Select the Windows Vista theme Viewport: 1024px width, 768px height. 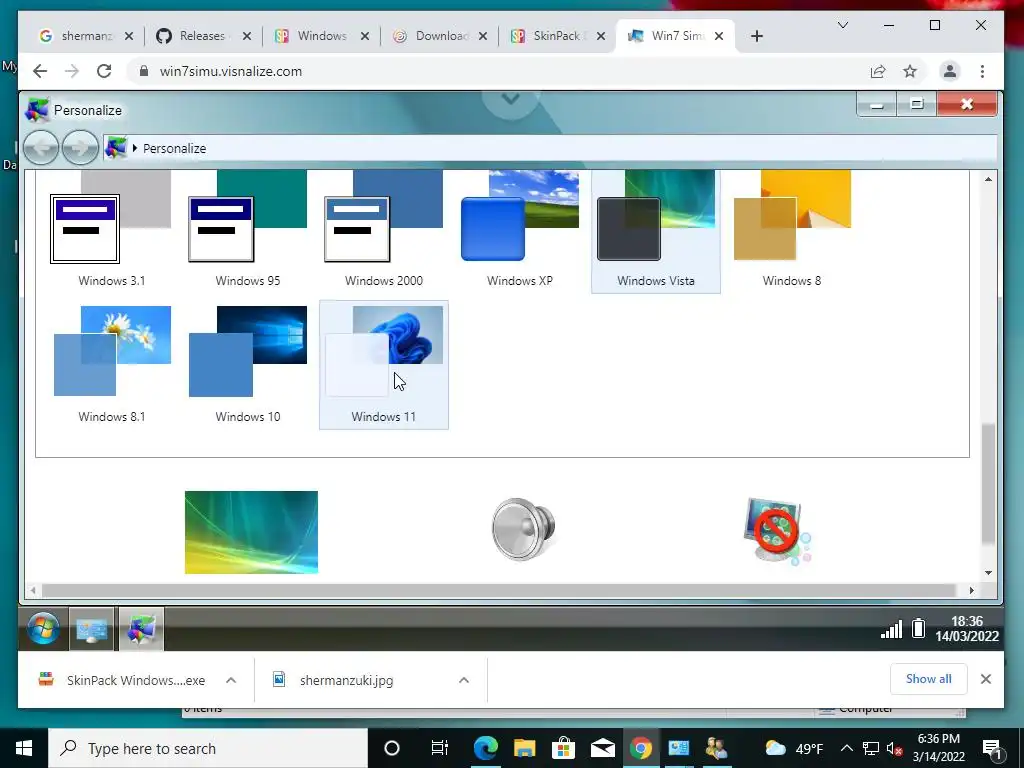pyautogui.click(x=656, y=230)
